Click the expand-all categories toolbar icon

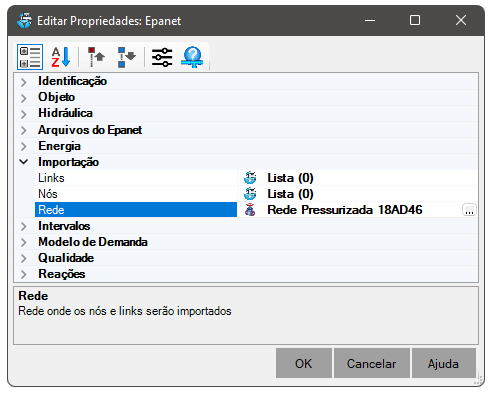point(126,57)
